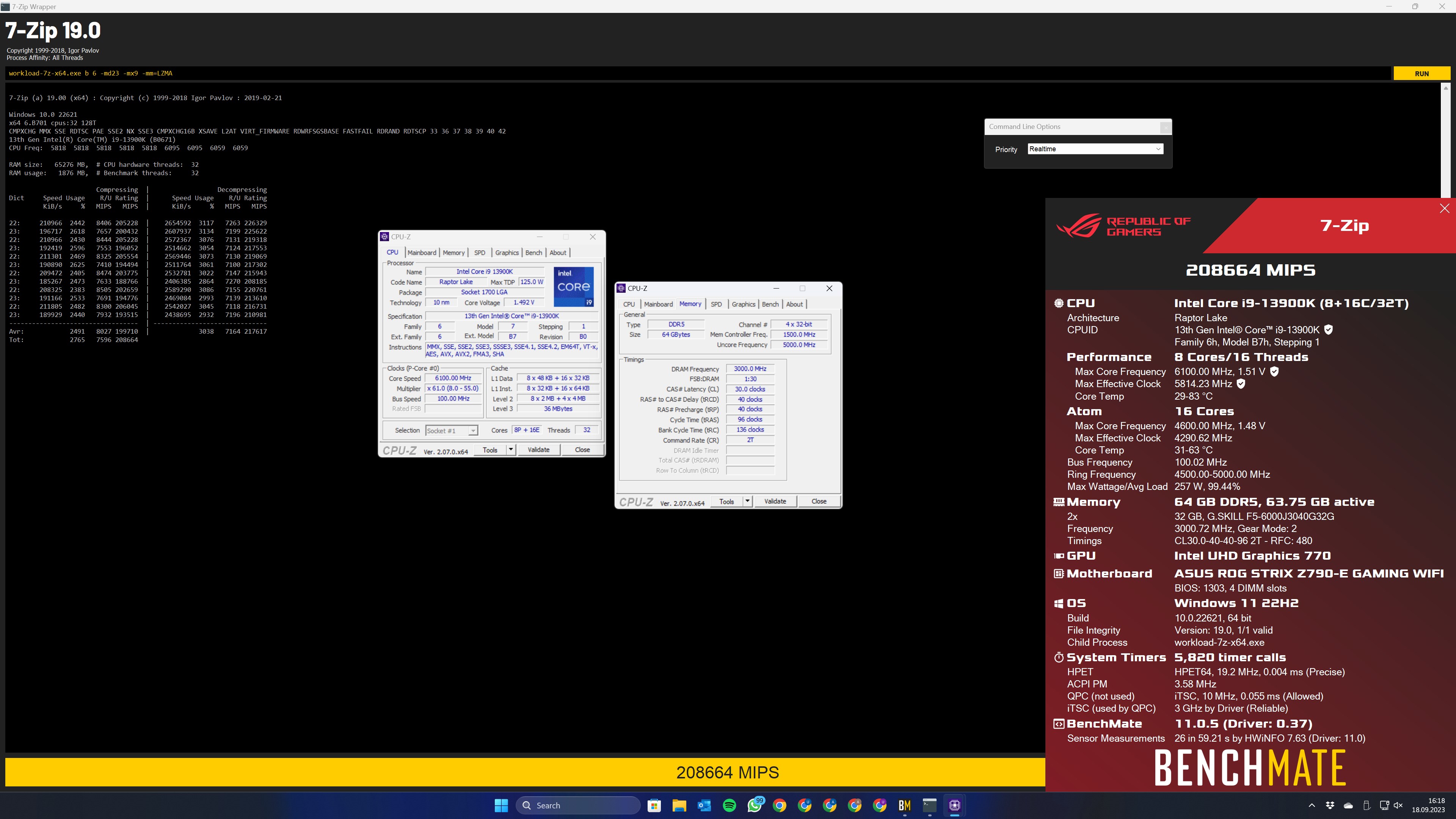Image resolution: width=1456 pixels, height=819 pixels.
Task: Click the muted speaker volume tray icon
Action: tap(1398, 805)
